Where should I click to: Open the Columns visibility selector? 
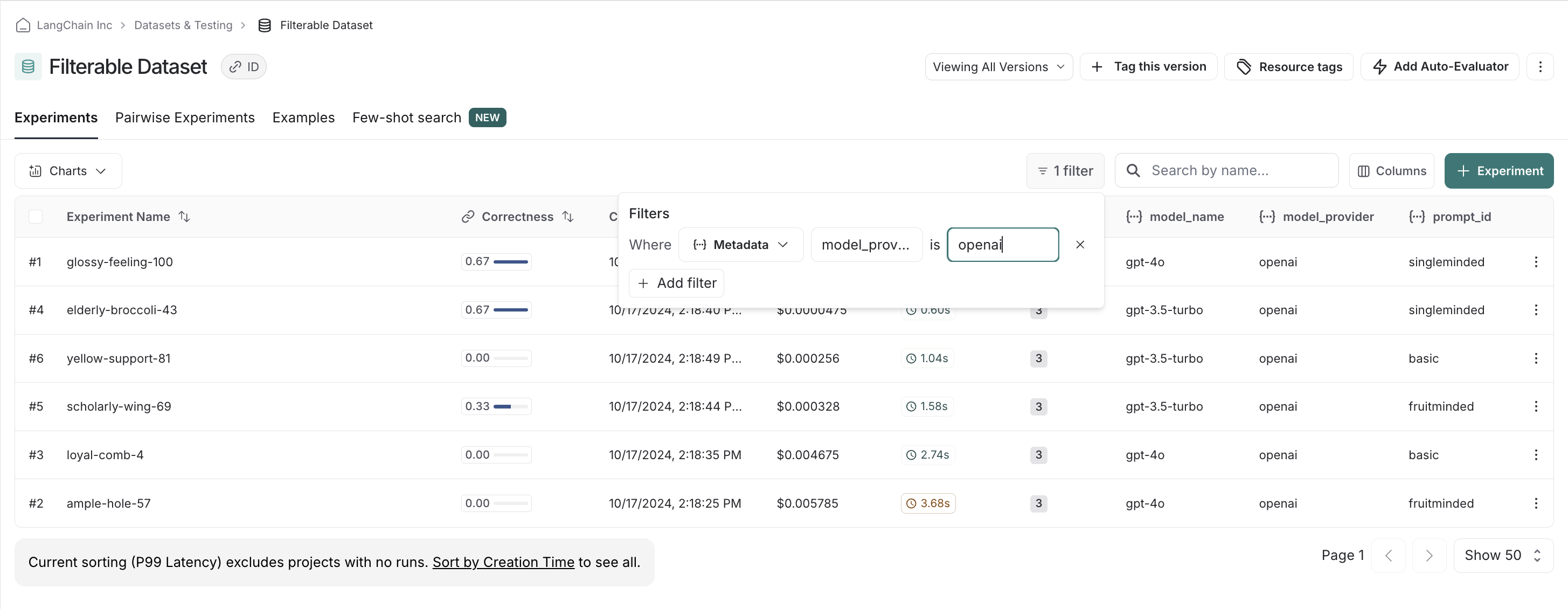(1391, 171)
